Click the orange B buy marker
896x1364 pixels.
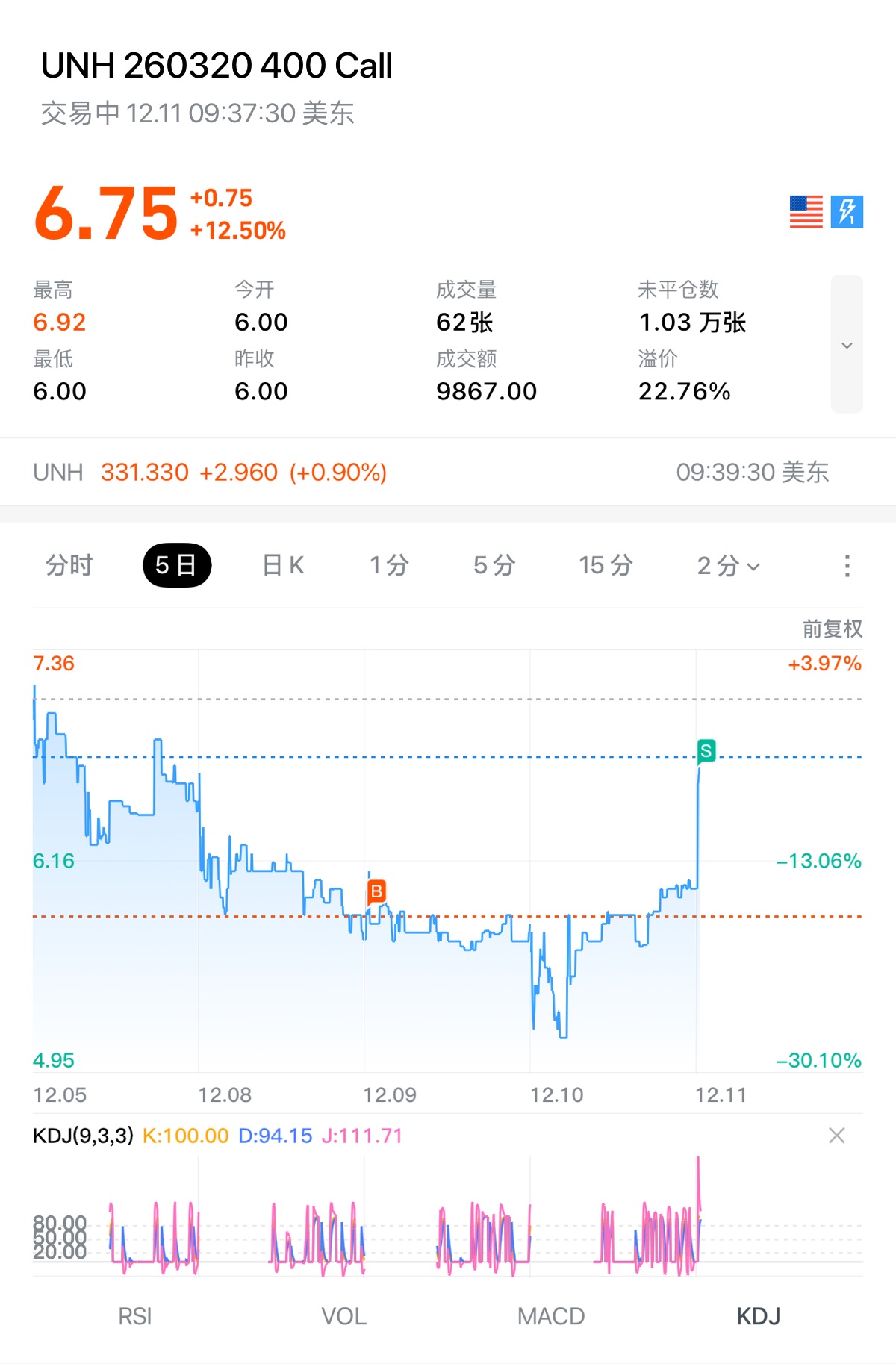tap(376, 891)
